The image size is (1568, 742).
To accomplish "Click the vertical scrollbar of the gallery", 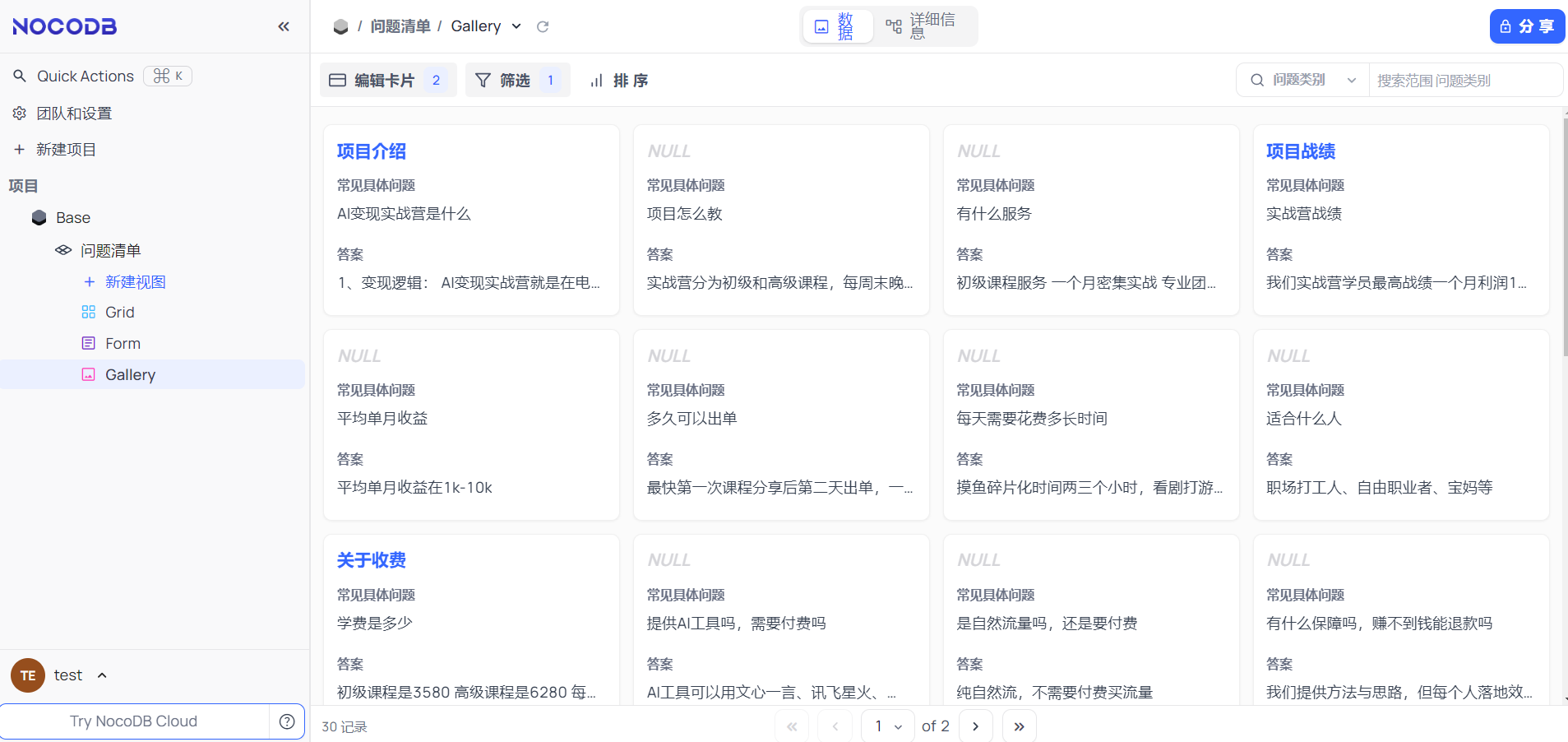I will point(1565,239).
